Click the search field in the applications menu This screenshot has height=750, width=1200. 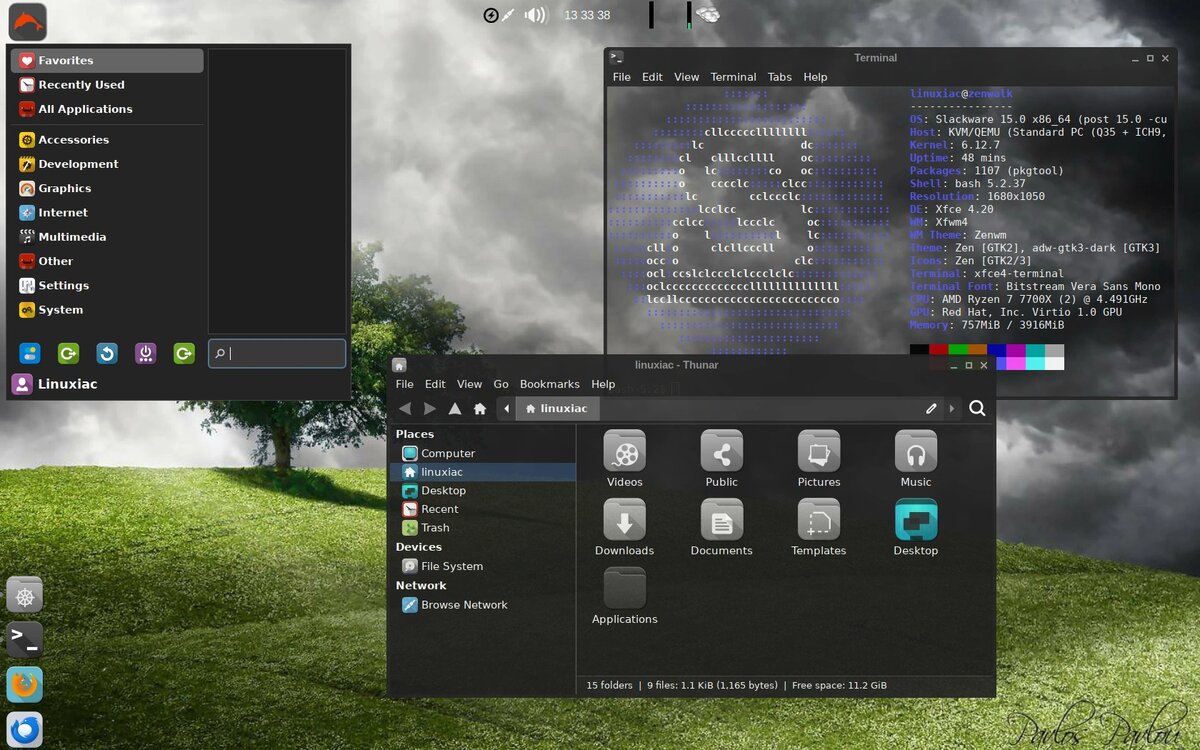click(x=277, y=353)
